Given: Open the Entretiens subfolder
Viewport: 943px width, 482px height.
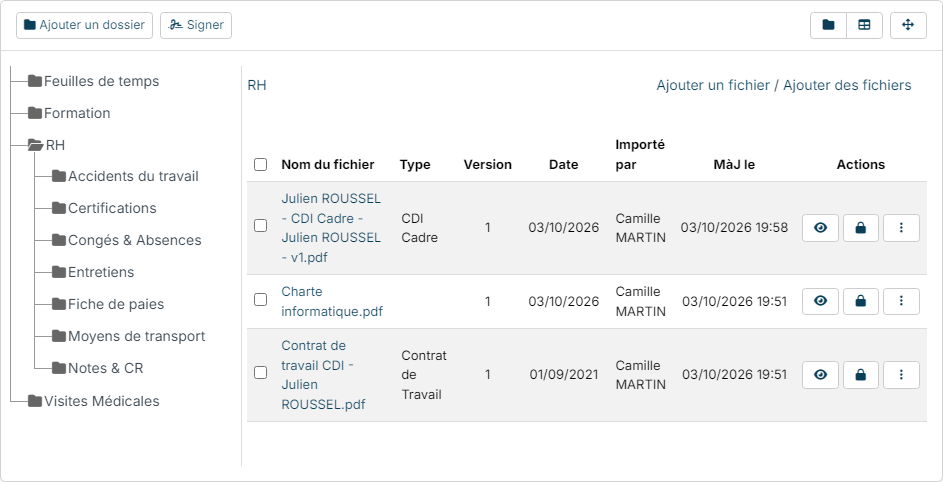Looking at the screenshot, I should pyautogui.click(x=93, y=272).
